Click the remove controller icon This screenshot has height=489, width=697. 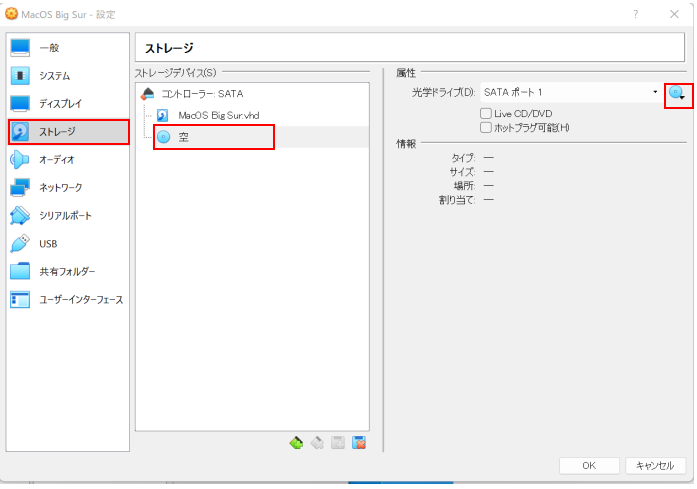click(317, 443)
